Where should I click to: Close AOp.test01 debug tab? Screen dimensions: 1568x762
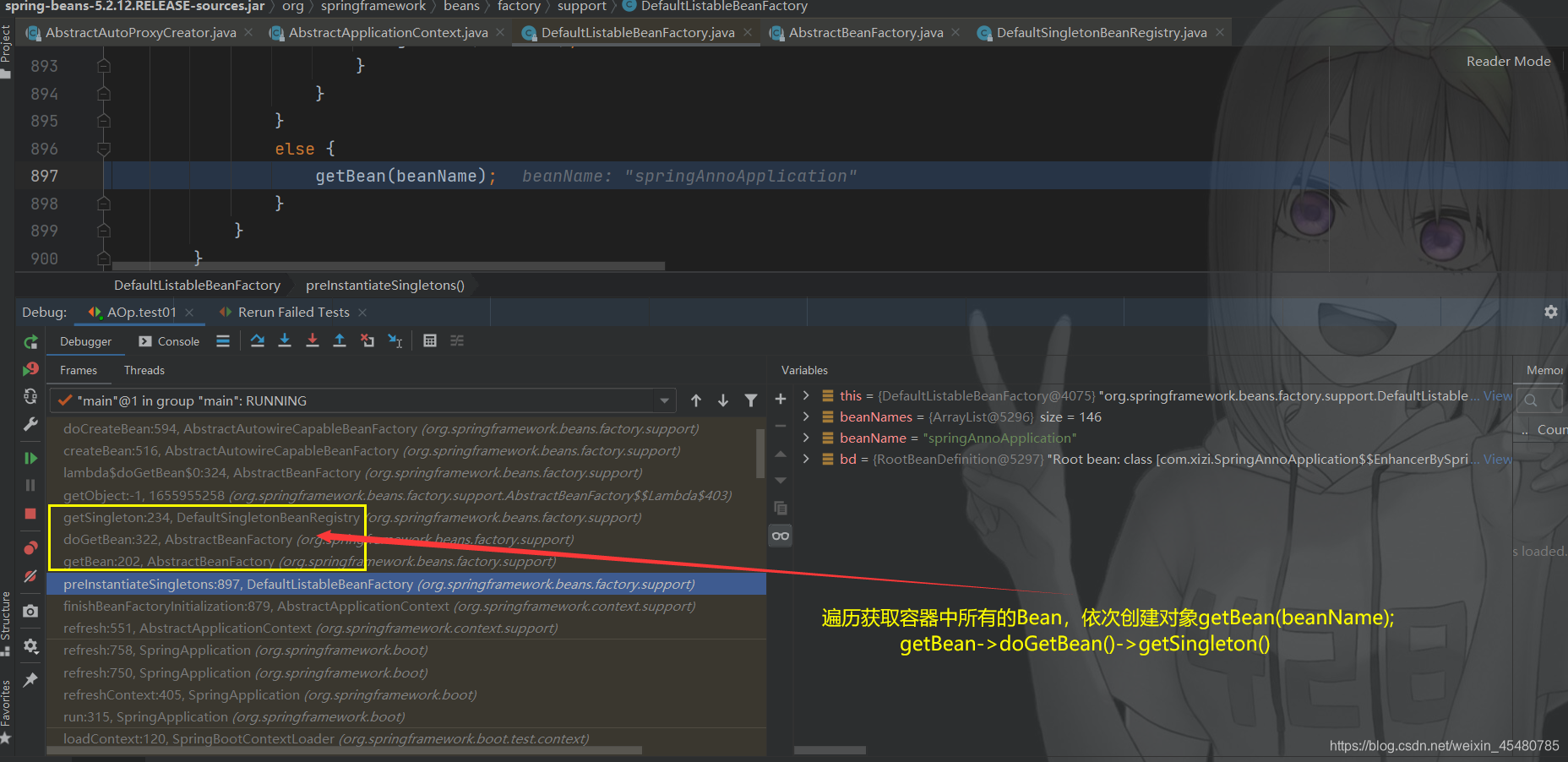(189, 313)
